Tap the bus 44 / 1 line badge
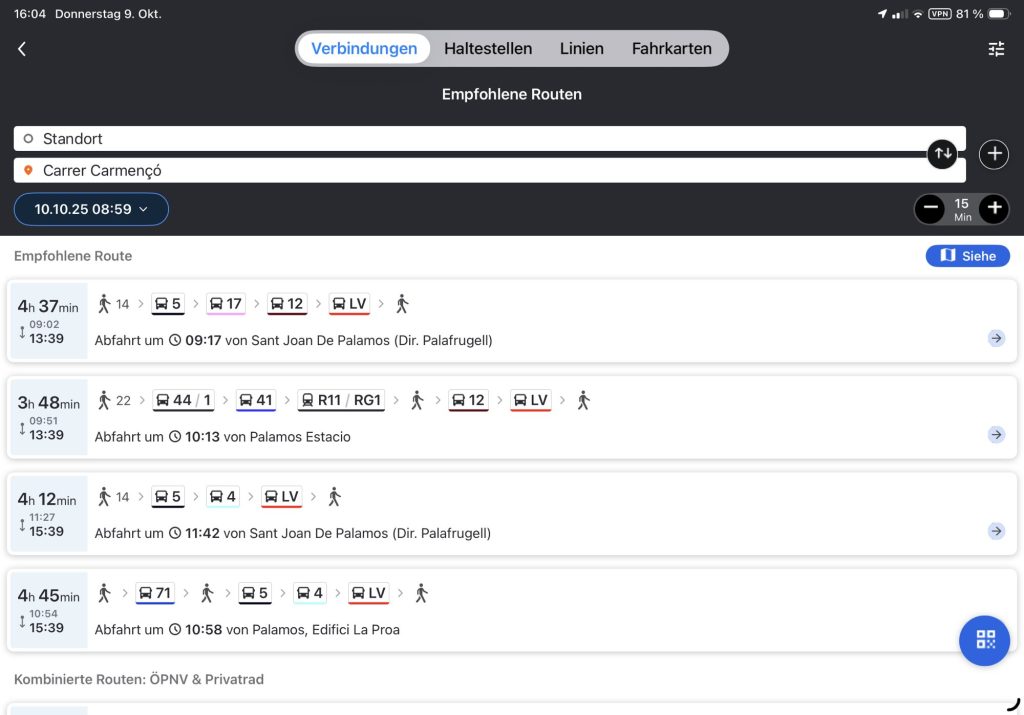1024x715 pixels. click(183, 401)
